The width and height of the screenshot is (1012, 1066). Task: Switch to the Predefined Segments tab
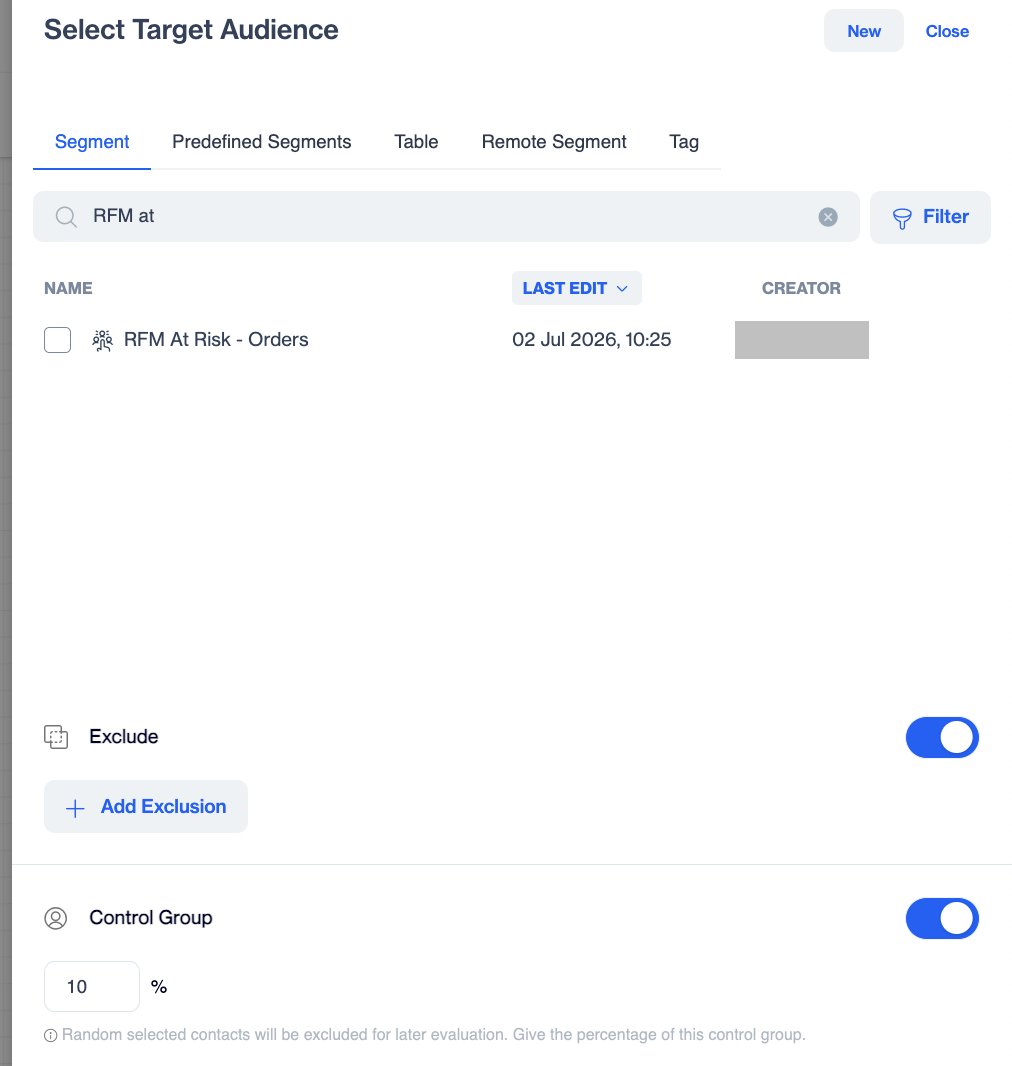[262, 141]
